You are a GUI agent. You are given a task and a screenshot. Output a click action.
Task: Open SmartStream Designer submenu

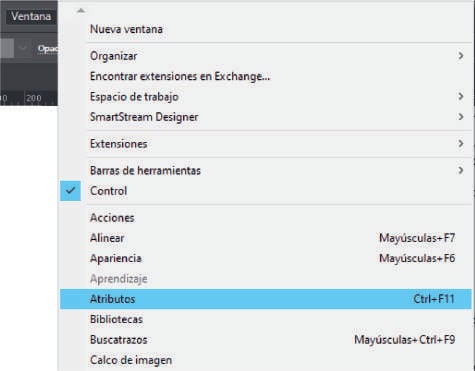pos(266,117)
